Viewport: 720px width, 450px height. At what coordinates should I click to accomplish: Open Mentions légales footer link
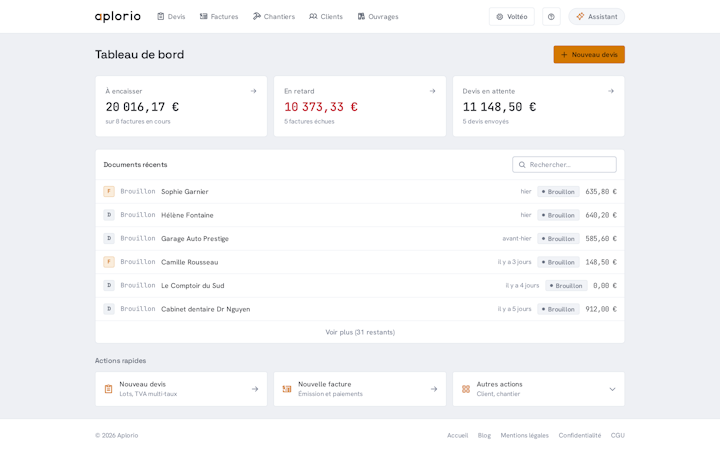[x=524, y=435]
